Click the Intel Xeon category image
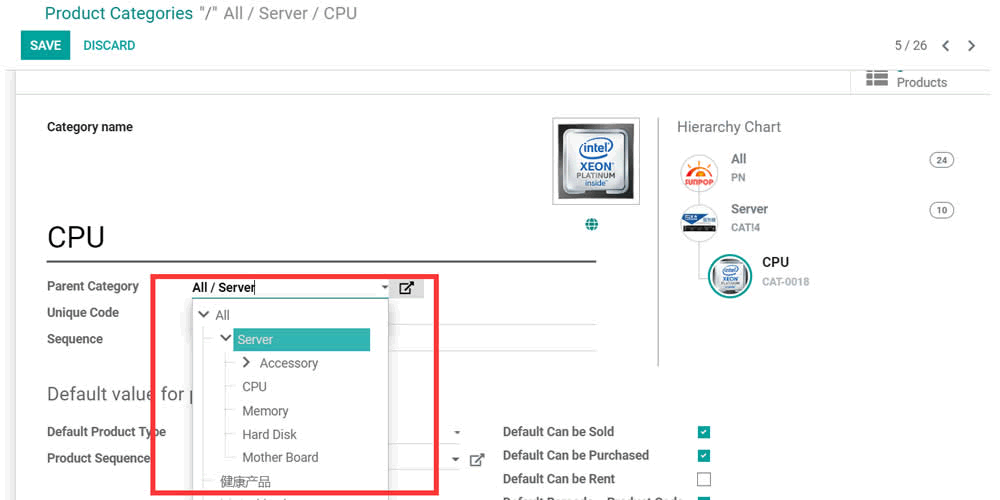 pyautogui.click(x=596, y=162)
